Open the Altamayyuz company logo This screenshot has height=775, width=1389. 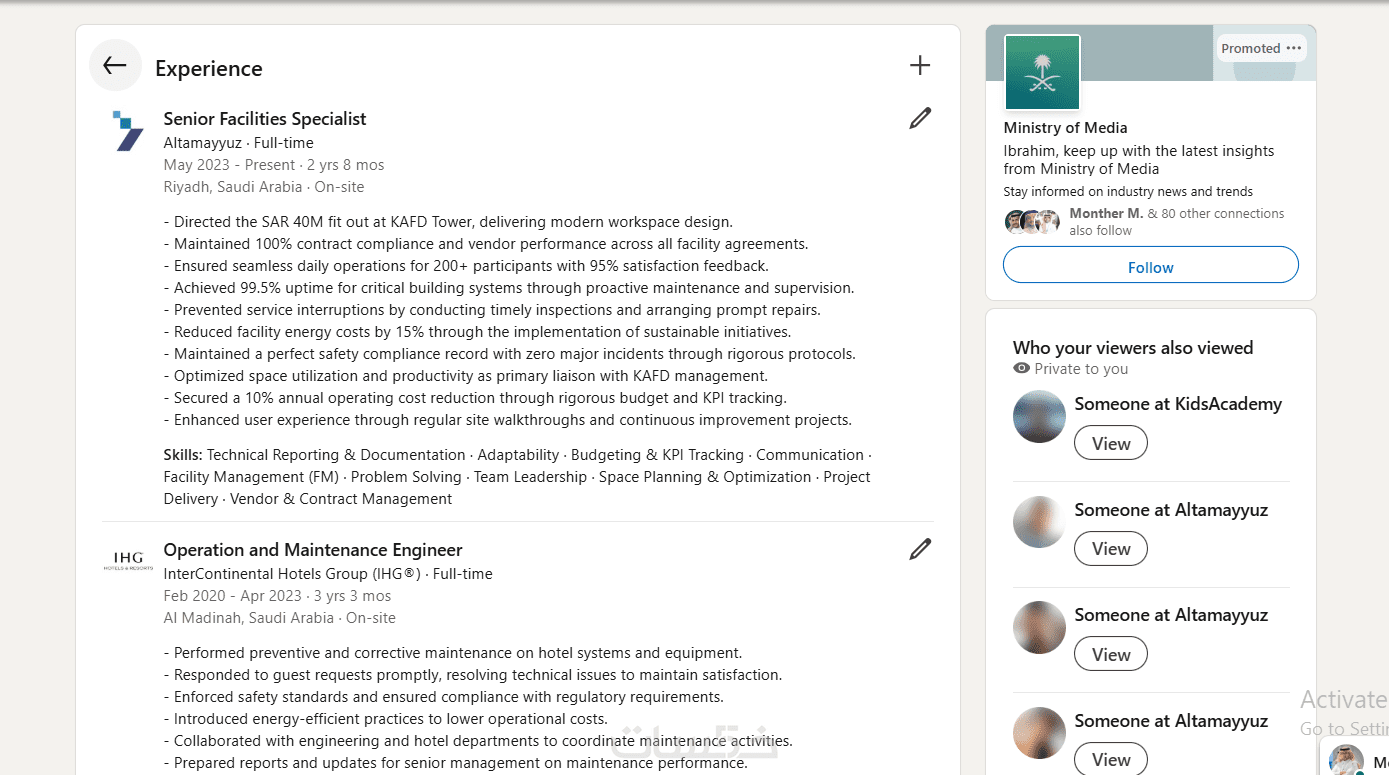(128, 131)
